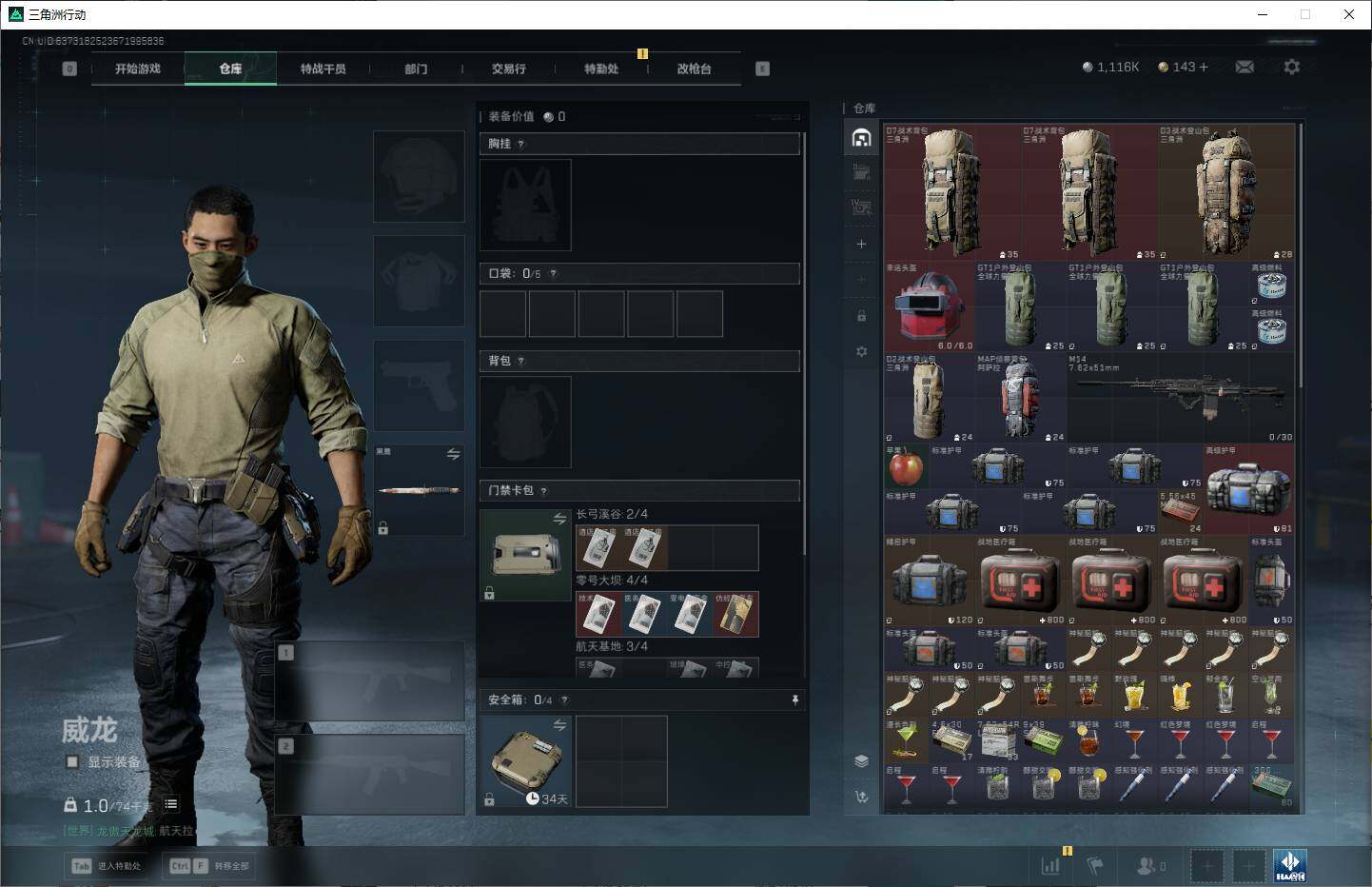1372x887 pixels.
Task: Click the equipment panel scrollbar
Action: (805, 343)
